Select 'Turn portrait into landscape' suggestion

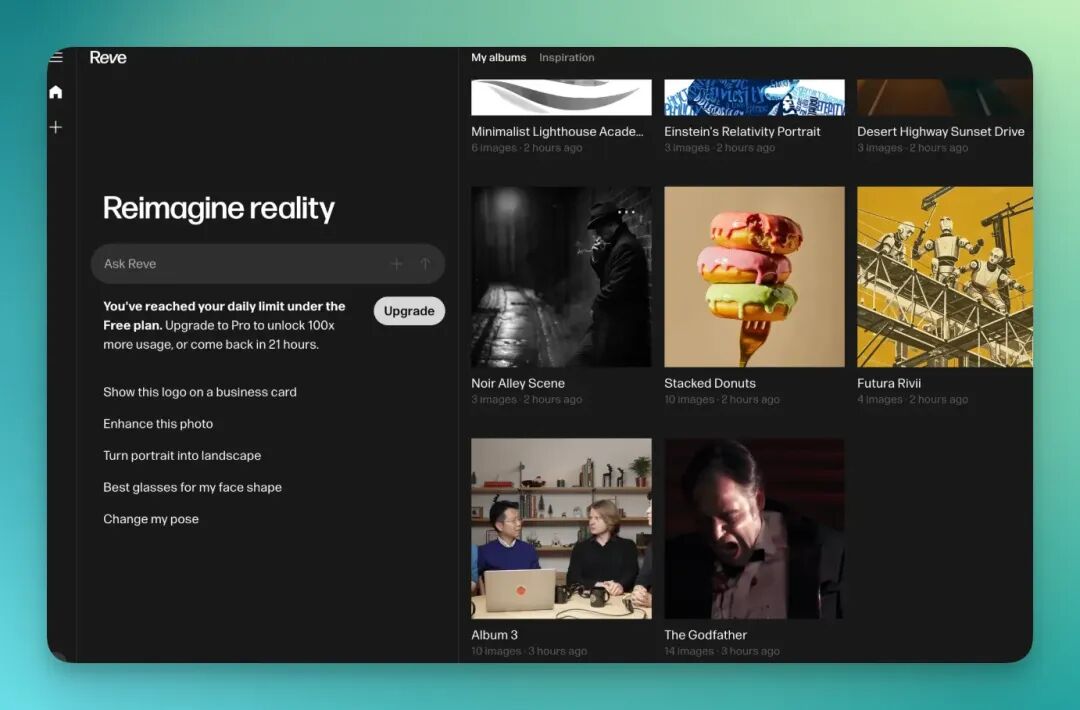(182, 456)
